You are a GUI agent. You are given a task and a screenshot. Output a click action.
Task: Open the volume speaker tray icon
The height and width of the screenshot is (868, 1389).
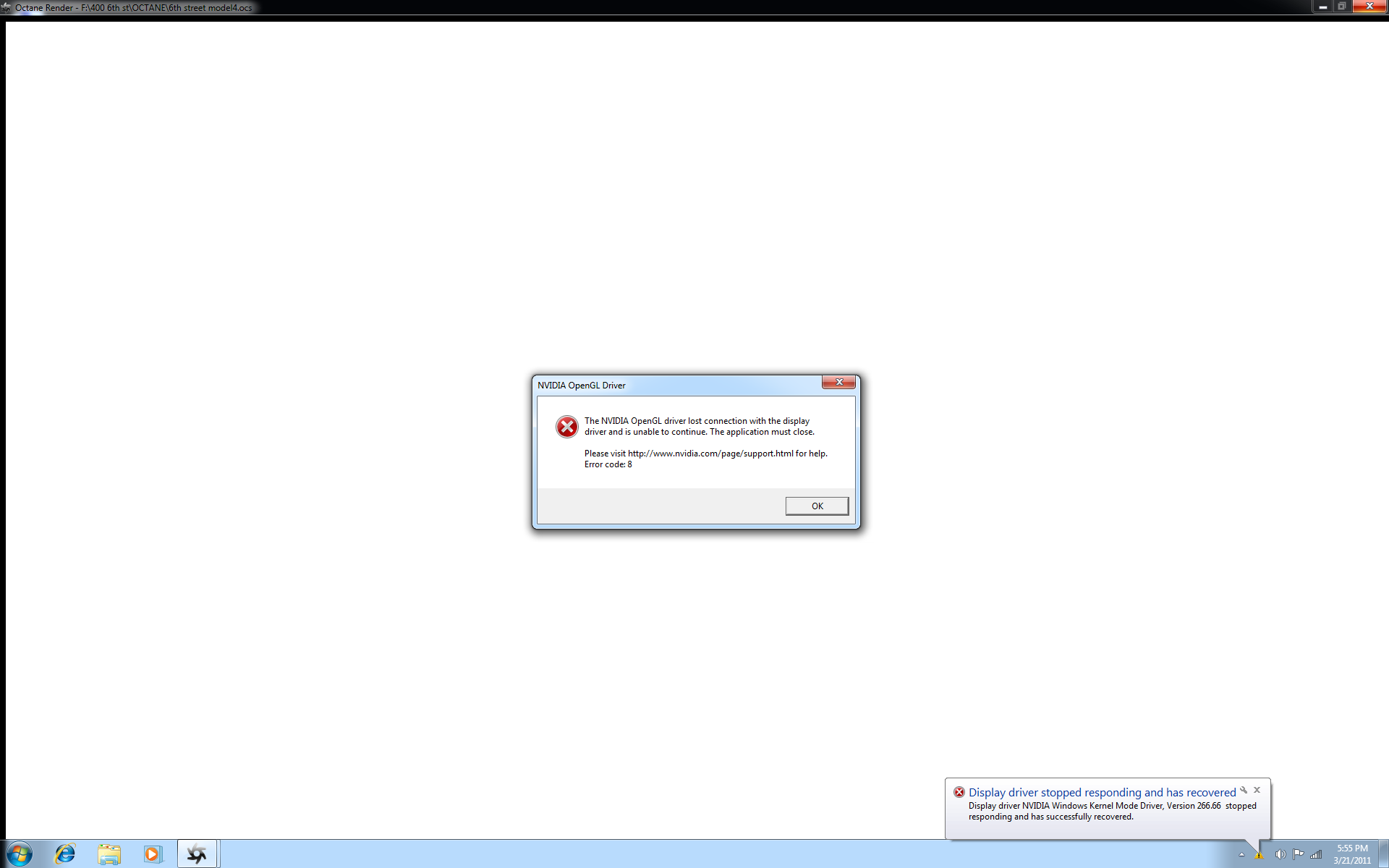pyautogui.click(x=1280, y=854)
